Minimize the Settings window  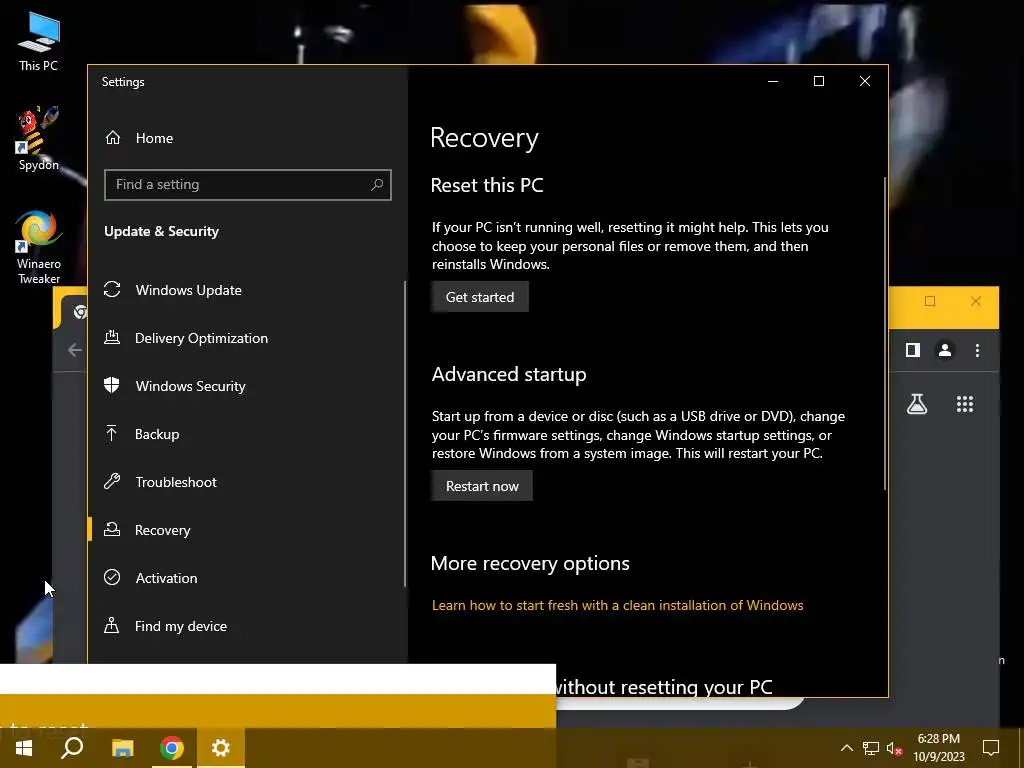coord(773,81)
